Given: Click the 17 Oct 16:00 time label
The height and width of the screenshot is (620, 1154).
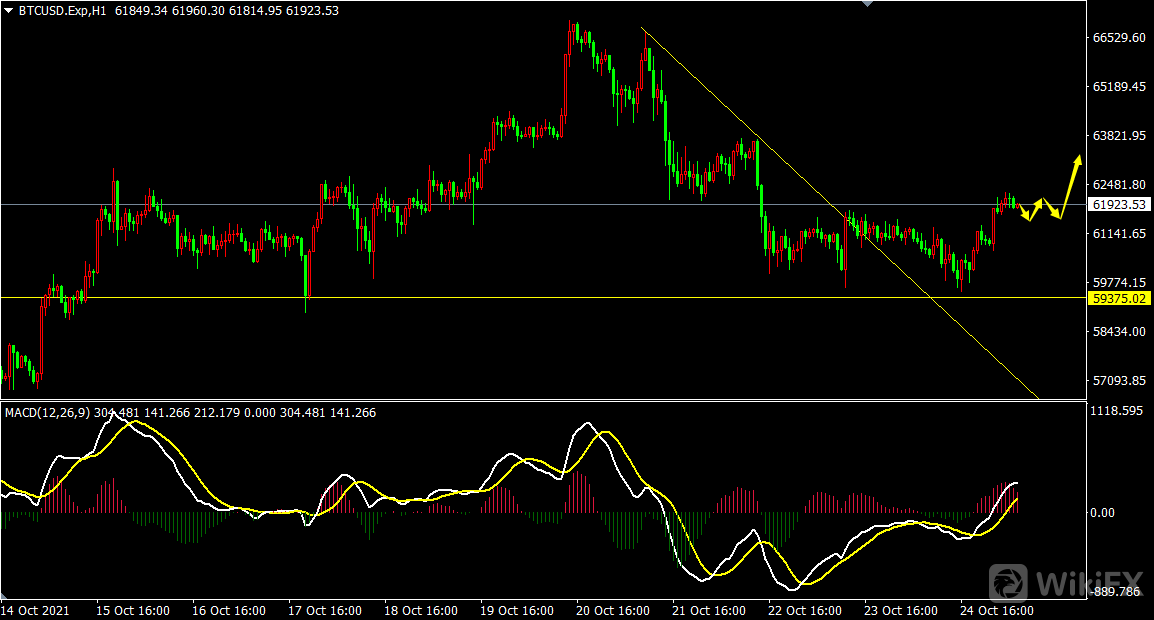Looking at the screenshot, I should pyautogui.click(x=325, y=610).
